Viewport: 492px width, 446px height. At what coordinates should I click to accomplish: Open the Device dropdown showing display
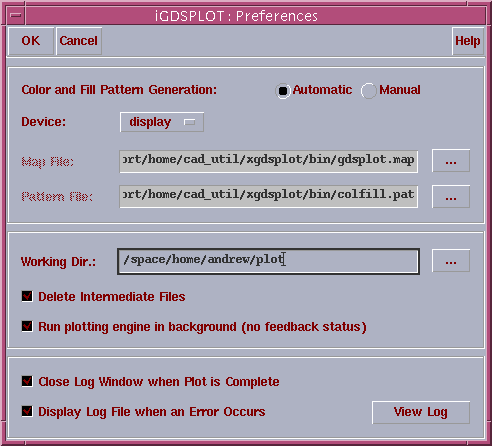pos(162,122)
